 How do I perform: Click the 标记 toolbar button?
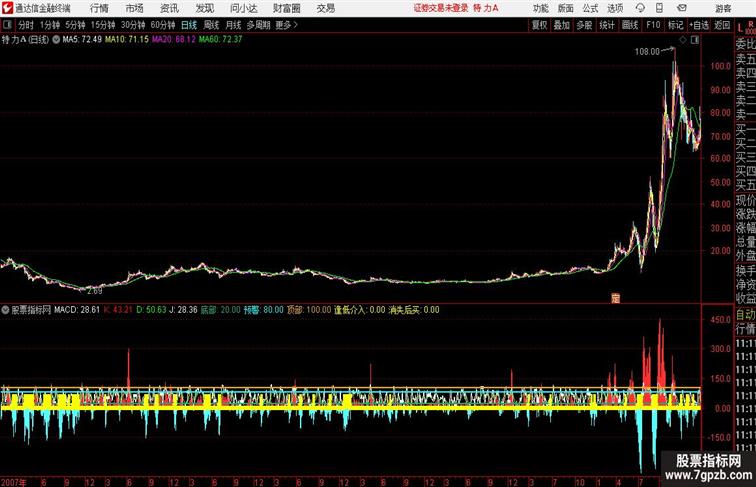(675, 25)
